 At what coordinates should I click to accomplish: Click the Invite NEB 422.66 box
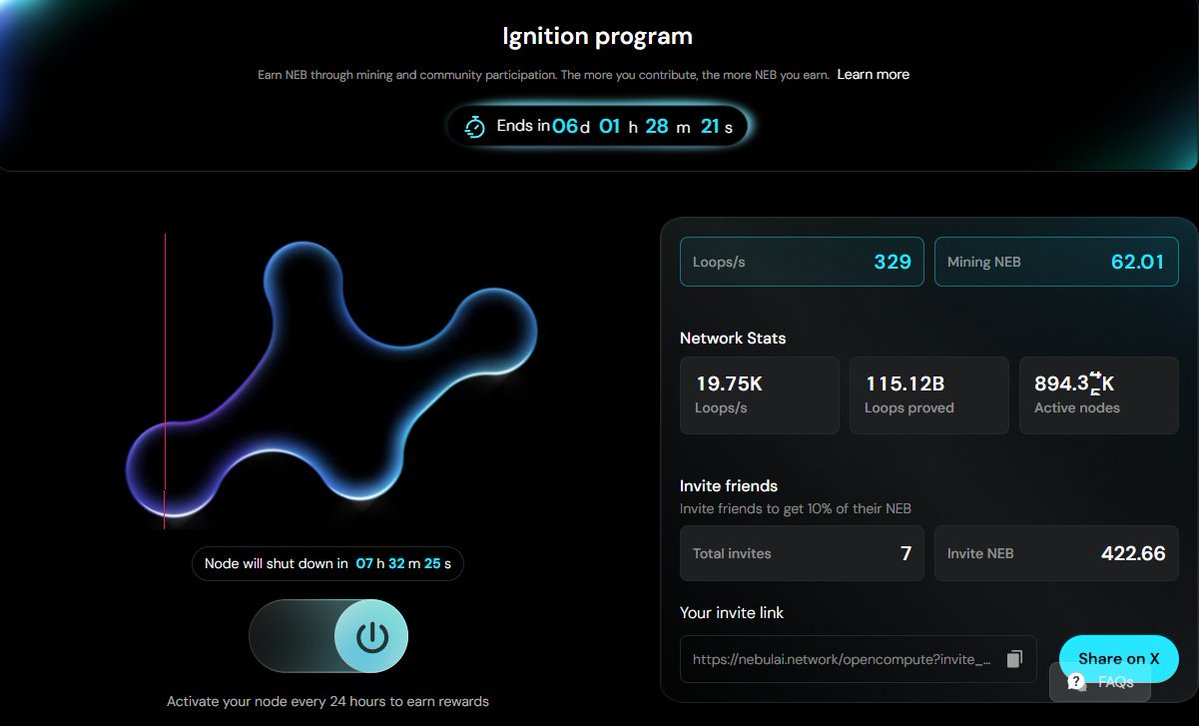(x=1056, y=553)
